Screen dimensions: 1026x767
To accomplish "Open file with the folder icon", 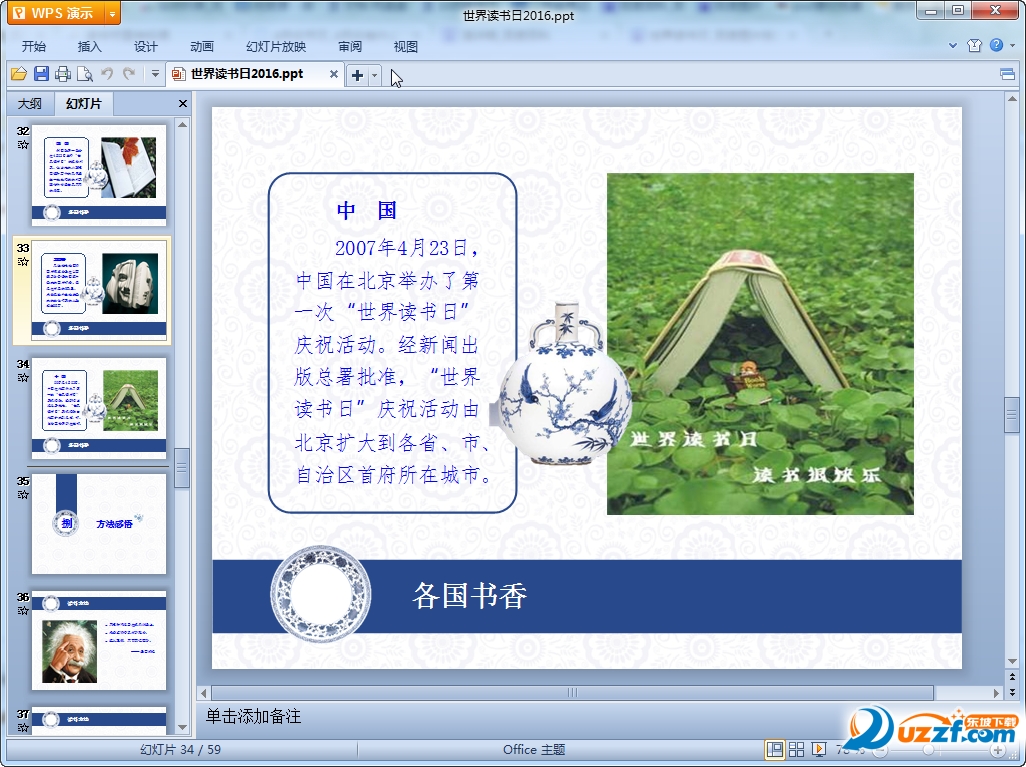I will click(x=19, y=74).
